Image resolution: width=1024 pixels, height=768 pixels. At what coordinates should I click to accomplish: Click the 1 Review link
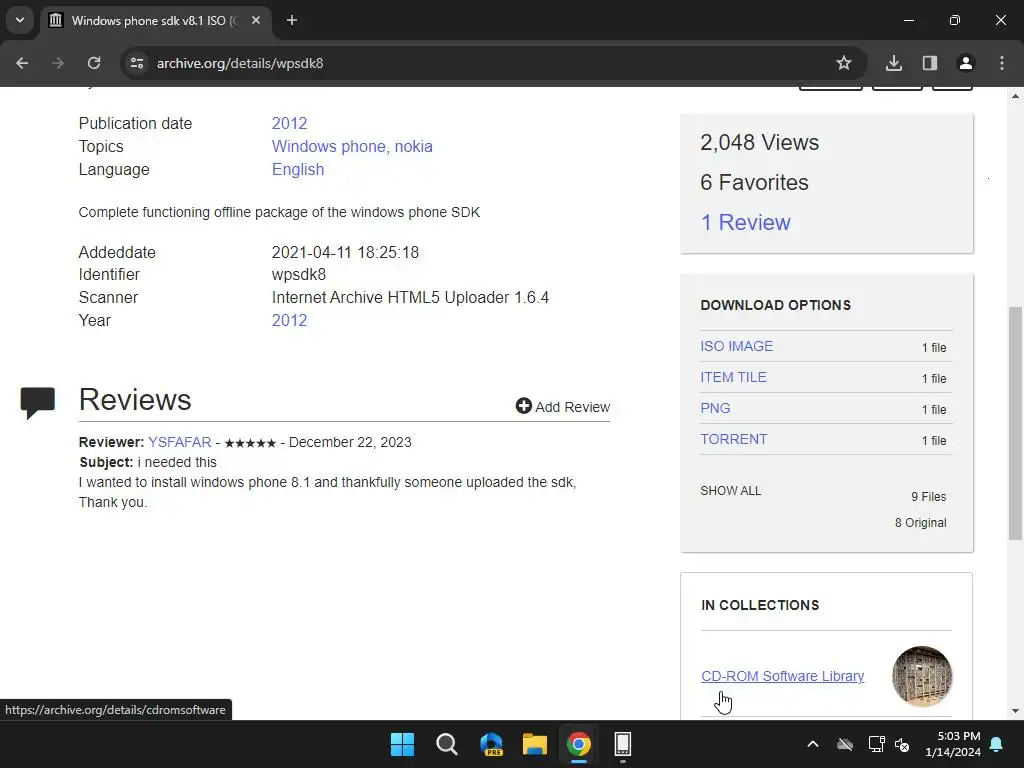coord(745,223)
